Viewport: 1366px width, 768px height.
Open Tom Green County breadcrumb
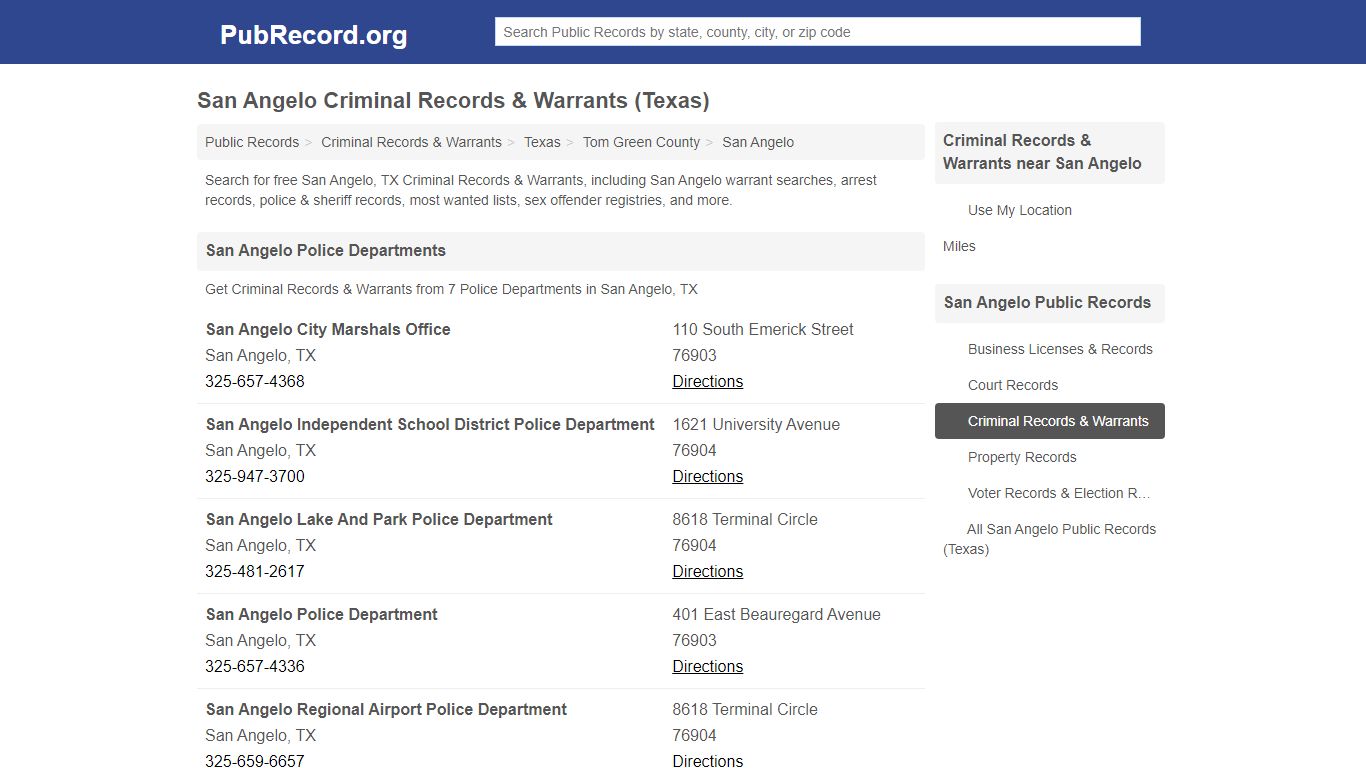[641, 142]
